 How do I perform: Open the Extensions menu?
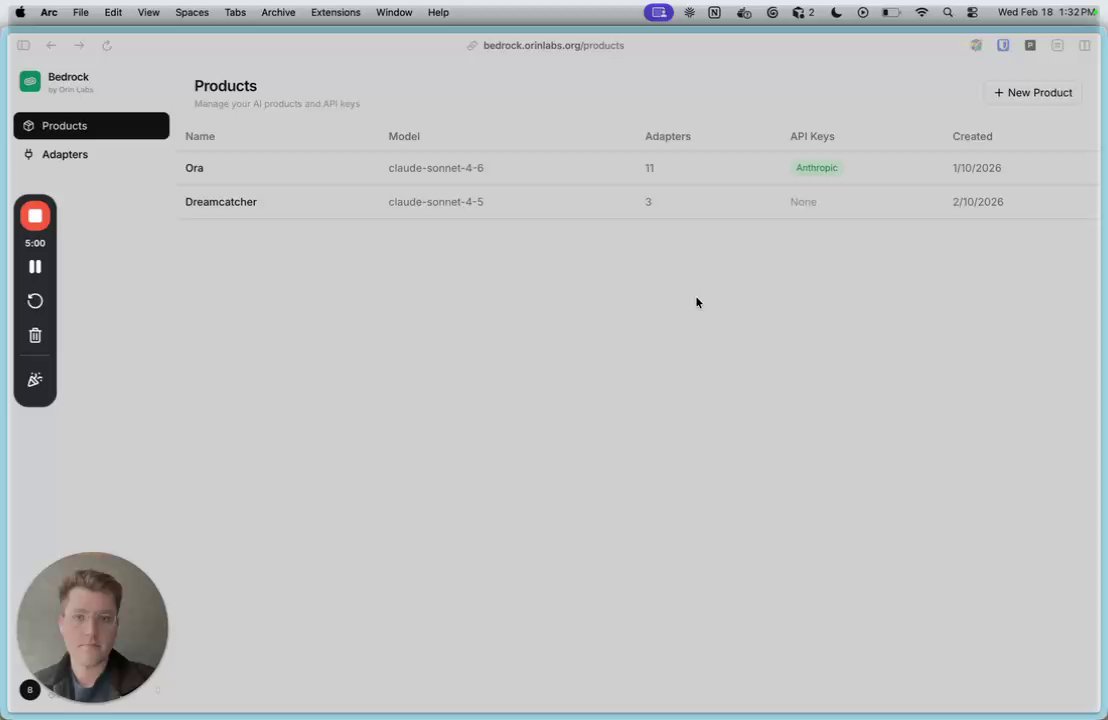[x=336, y=12]
